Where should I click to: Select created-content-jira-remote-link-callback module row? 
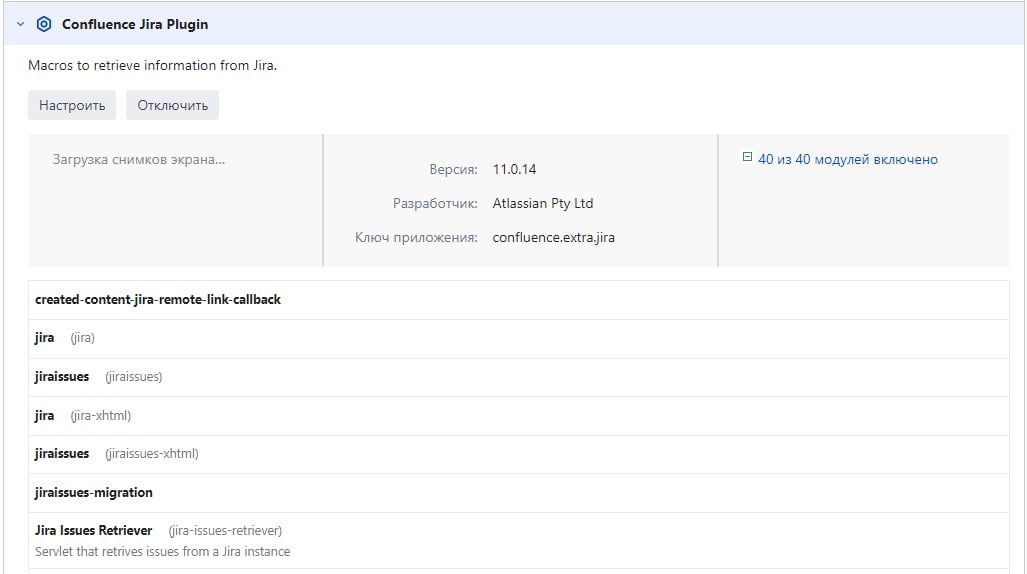click(x=519, y=300)
